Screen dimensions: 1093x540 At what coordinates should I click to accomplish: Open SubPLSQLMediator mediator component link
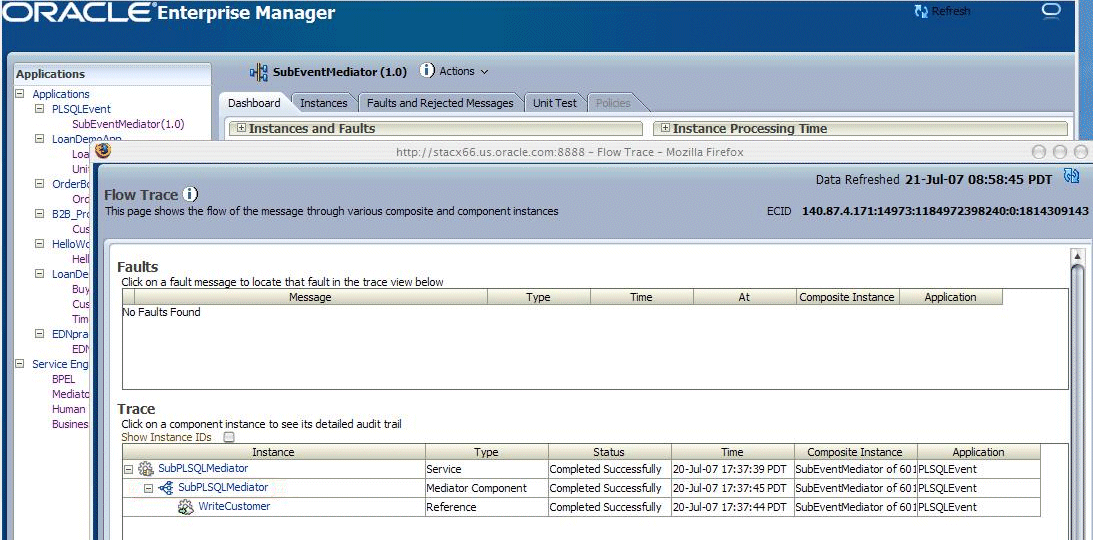pyautogui.click(x=223, y=487)
